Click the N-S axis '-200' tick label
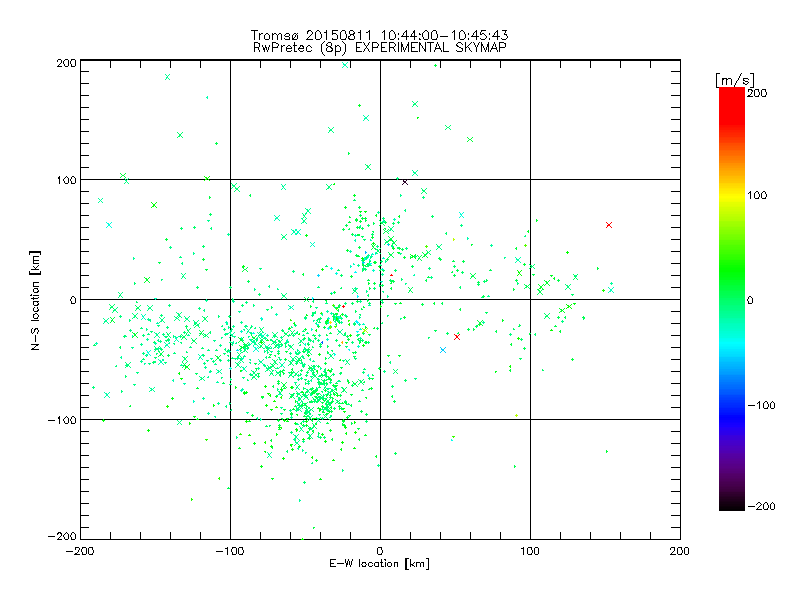The image size is (800, 600). tap(62, 536)
